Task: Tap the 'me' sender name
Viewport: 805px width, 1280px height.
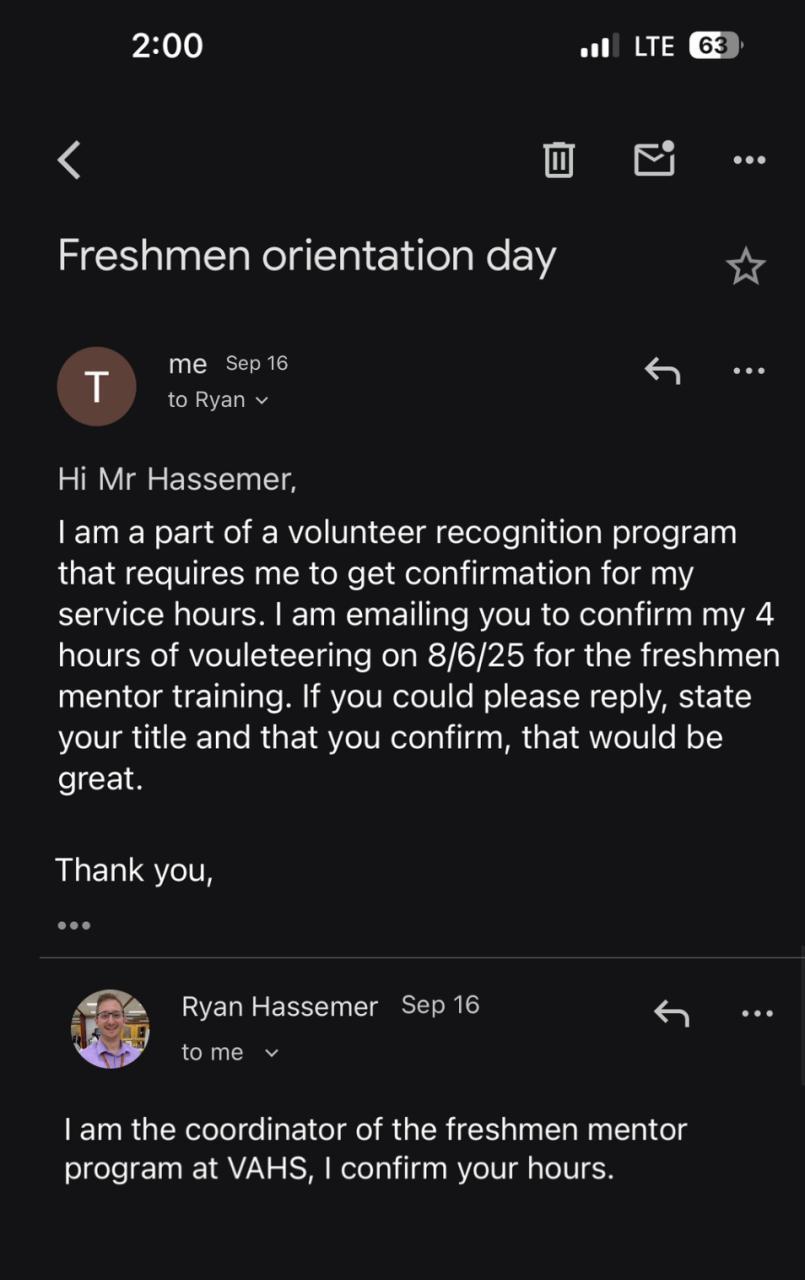Action: [188, 364]
